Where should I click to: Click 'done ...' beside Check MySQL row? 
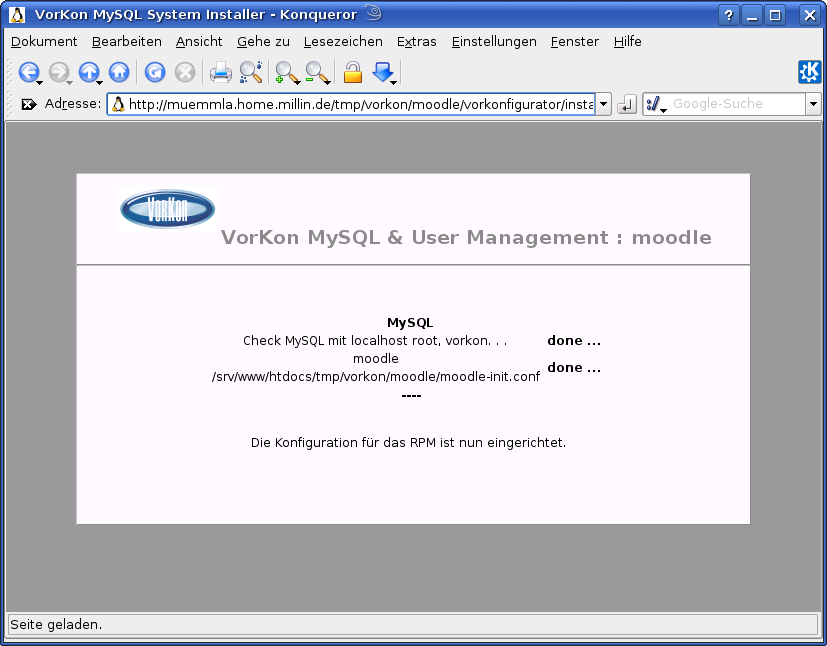coord(574,341)
